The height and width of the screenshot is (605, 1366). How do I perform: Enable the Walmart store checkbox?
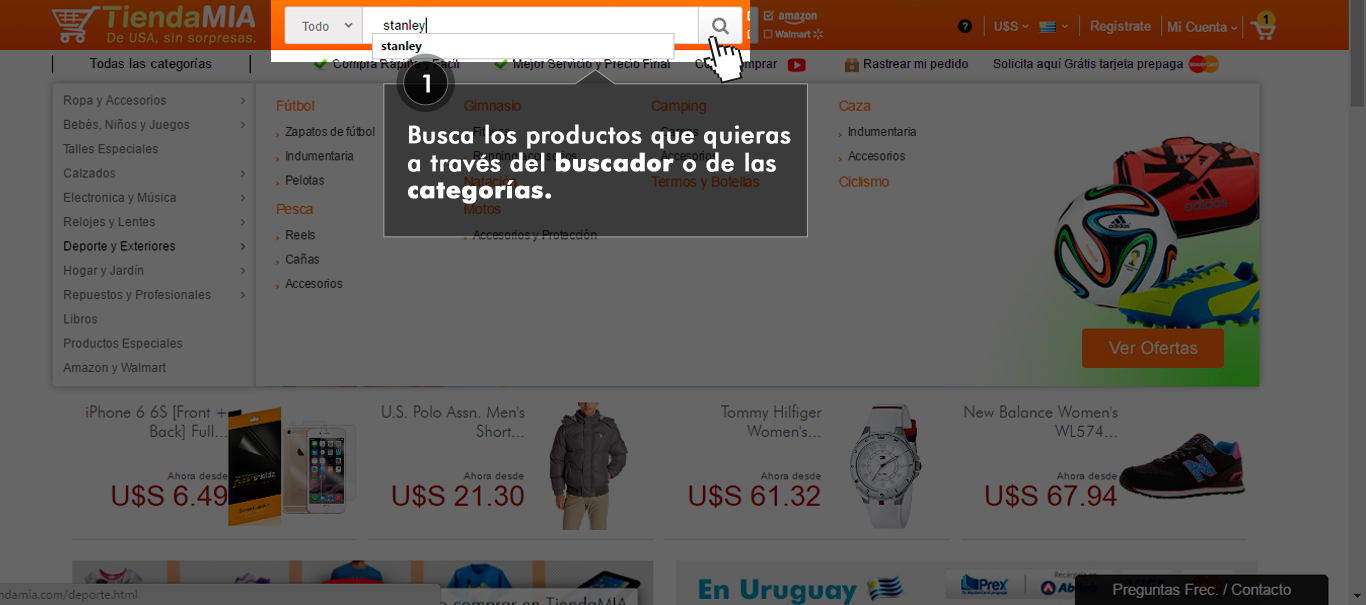tap(768, 34)
